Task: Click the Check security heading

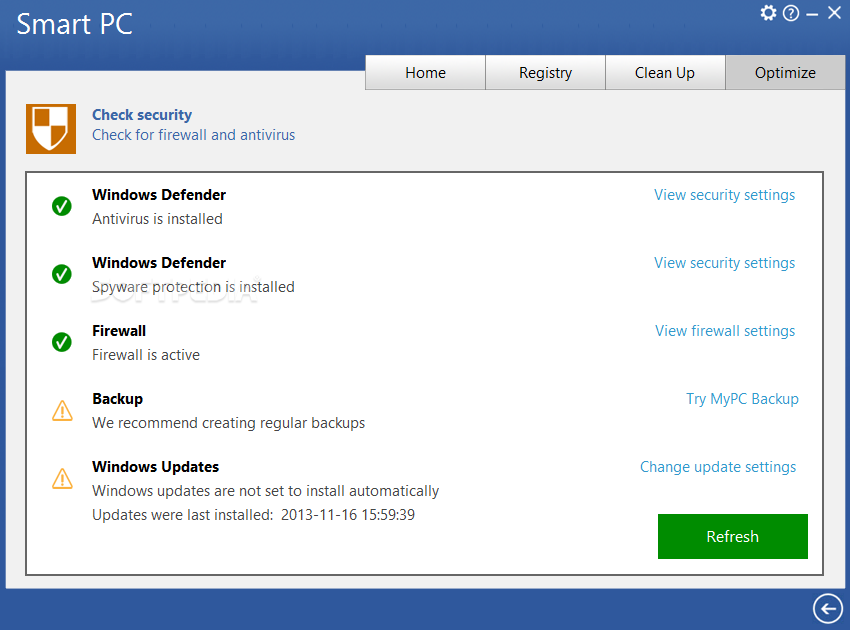Action: point(142,115)
